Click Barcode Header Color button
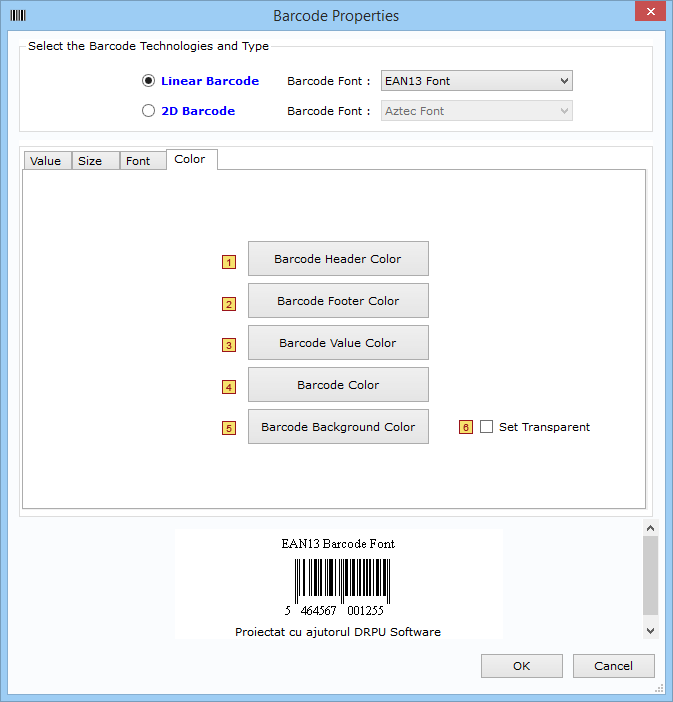Viewport: 673px width, 702px height. point(338,259)
